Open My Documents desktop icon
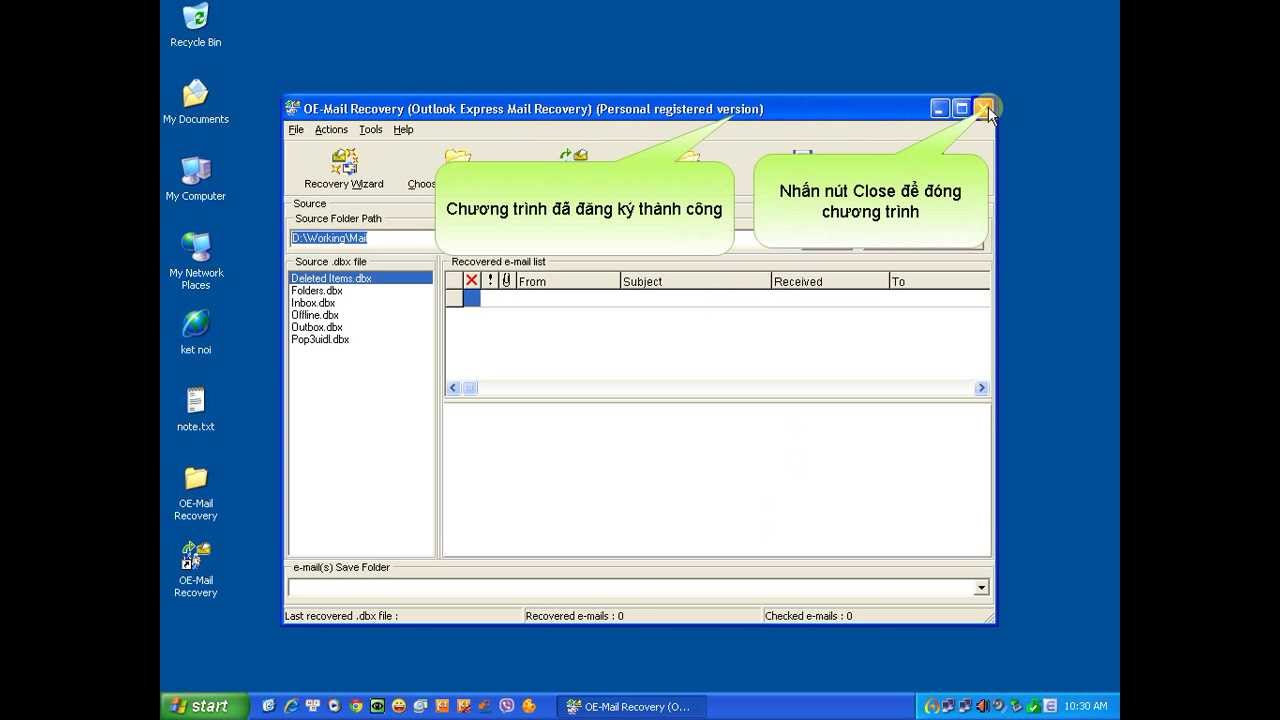Image resolution: width=1280 pixels, height=720 pixels. click(x=196, y=103)
